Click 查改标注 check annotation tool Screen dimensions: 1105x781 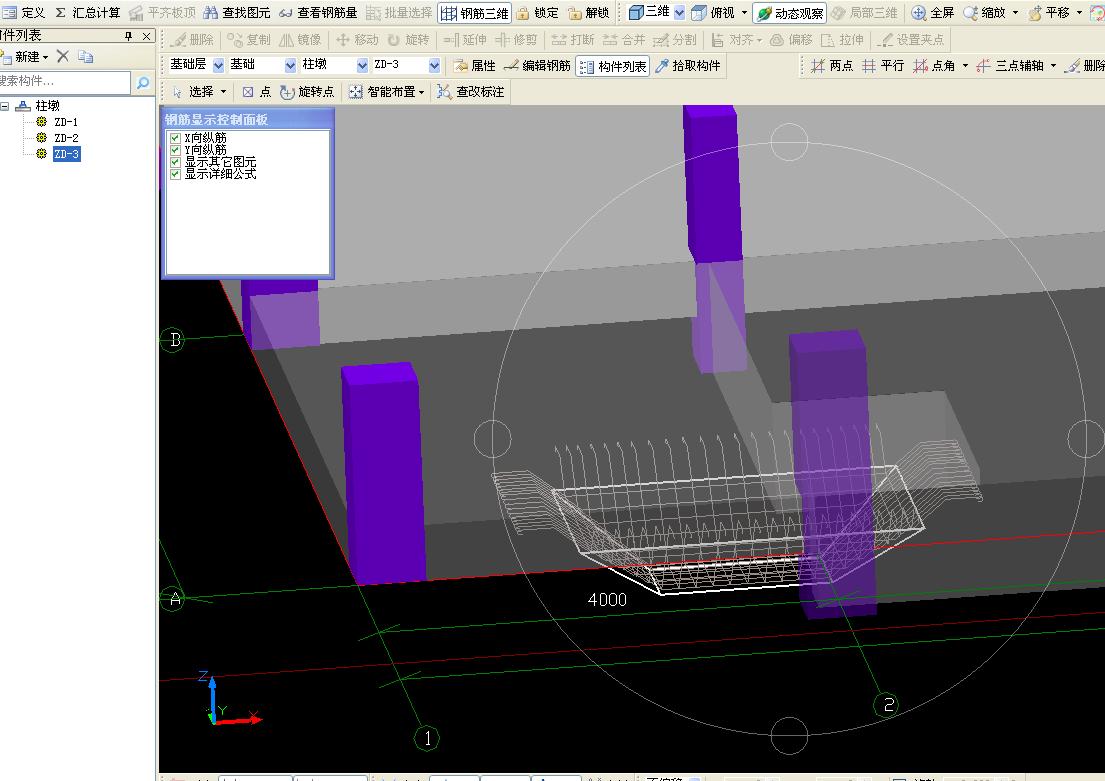tap(470, 92)
